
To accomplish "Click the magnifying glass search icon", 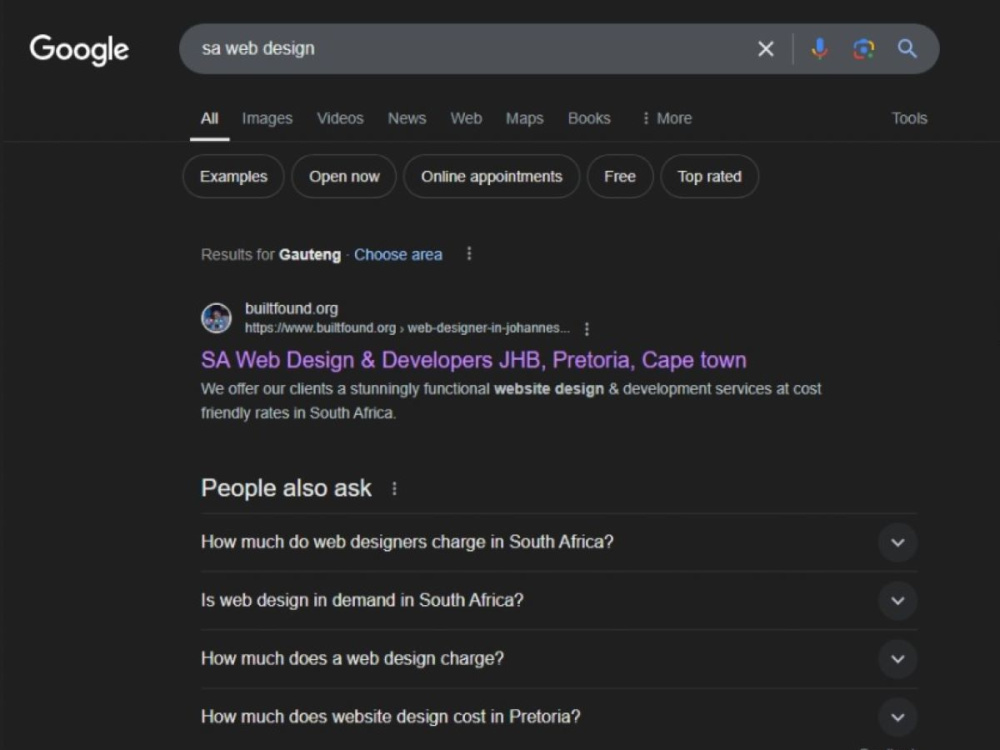I will tap(907, 48).
